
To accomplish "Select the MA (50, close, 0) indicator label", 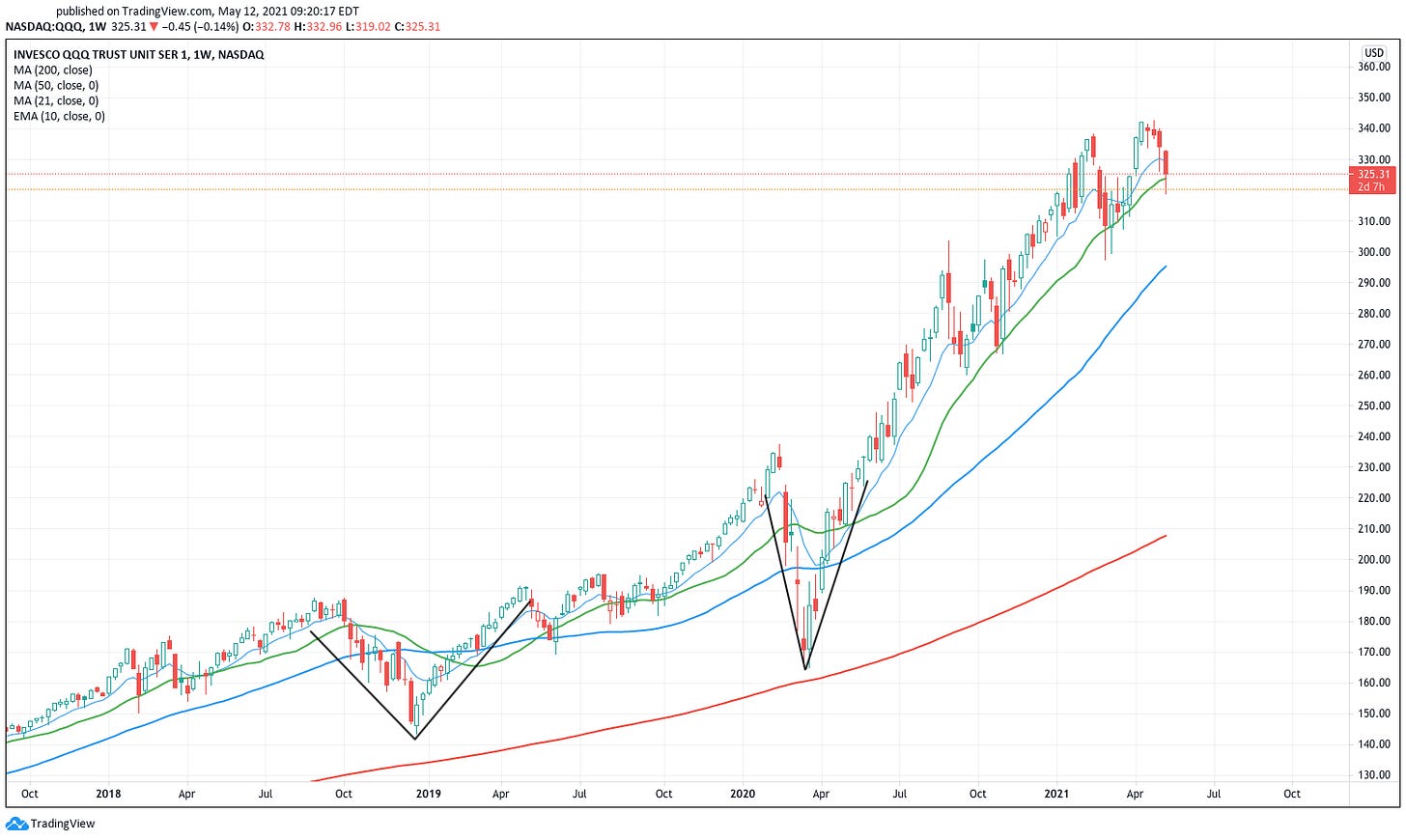I will coord(56,86).
